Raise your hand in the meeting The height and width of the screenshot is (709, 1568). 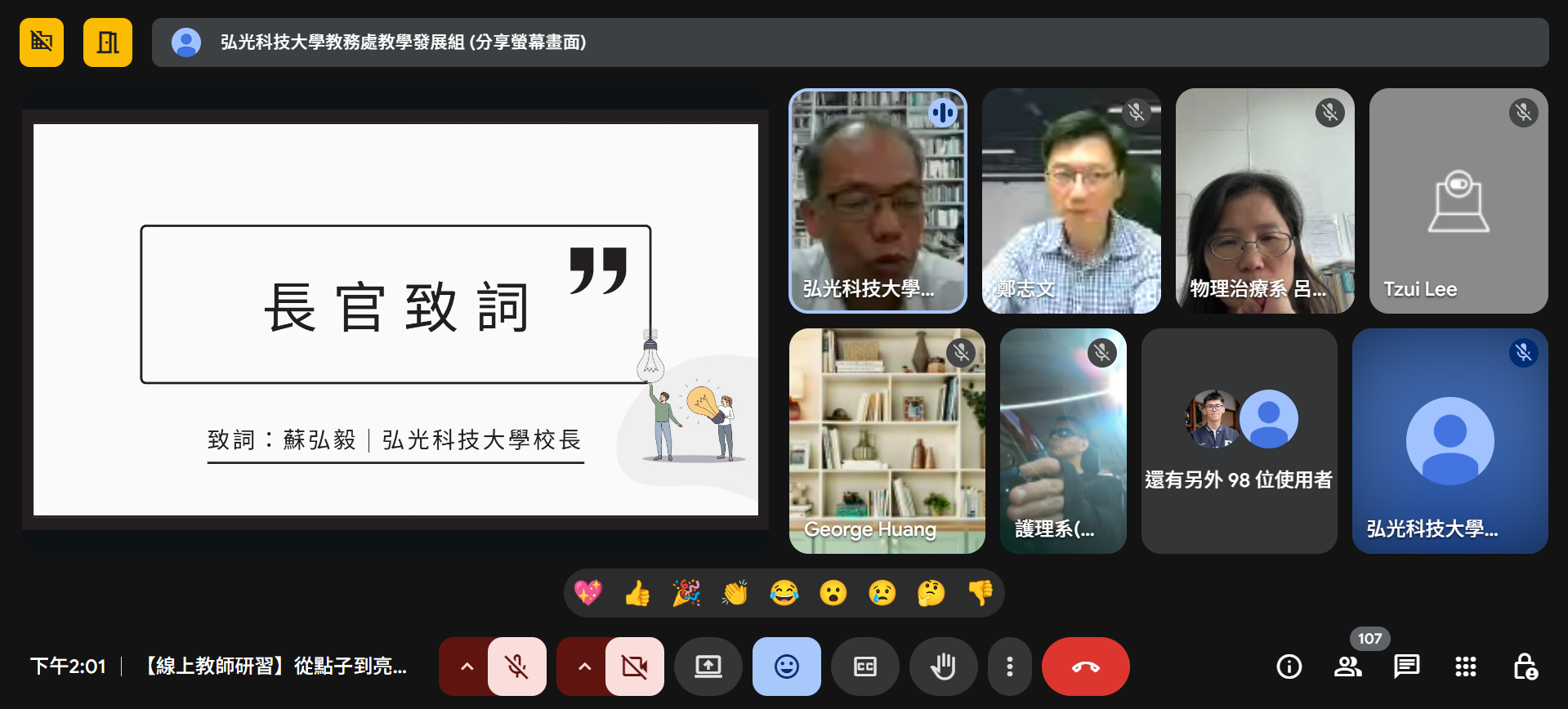point(943,667)
